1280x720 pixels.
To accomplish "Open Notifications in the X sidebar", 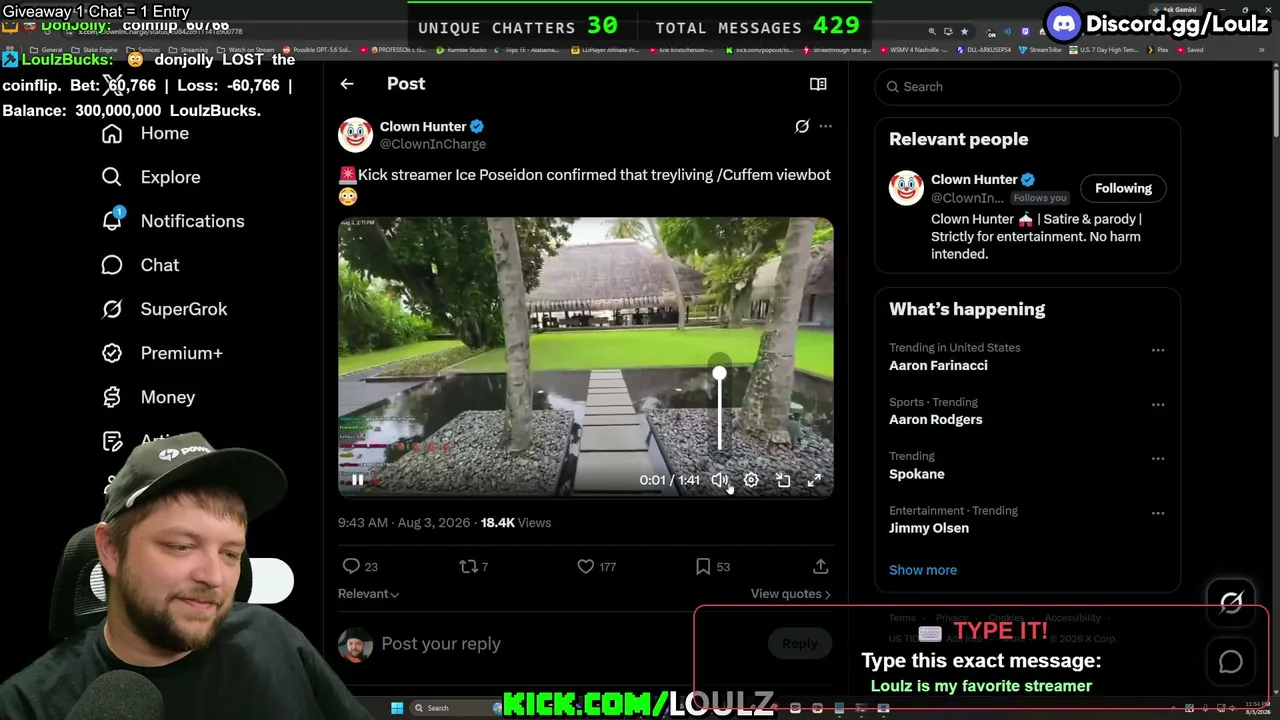I will coord(173,221).
